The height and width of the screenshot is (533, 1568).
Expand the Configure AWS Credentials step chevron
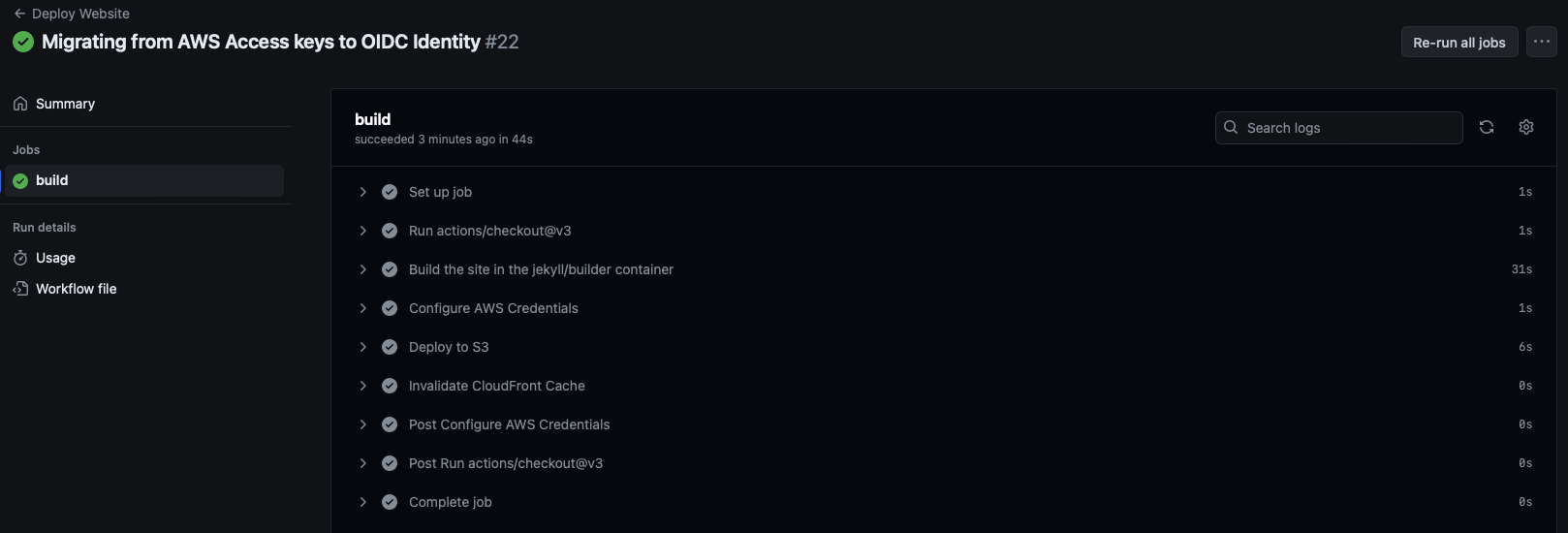click(x=363, y=308)
